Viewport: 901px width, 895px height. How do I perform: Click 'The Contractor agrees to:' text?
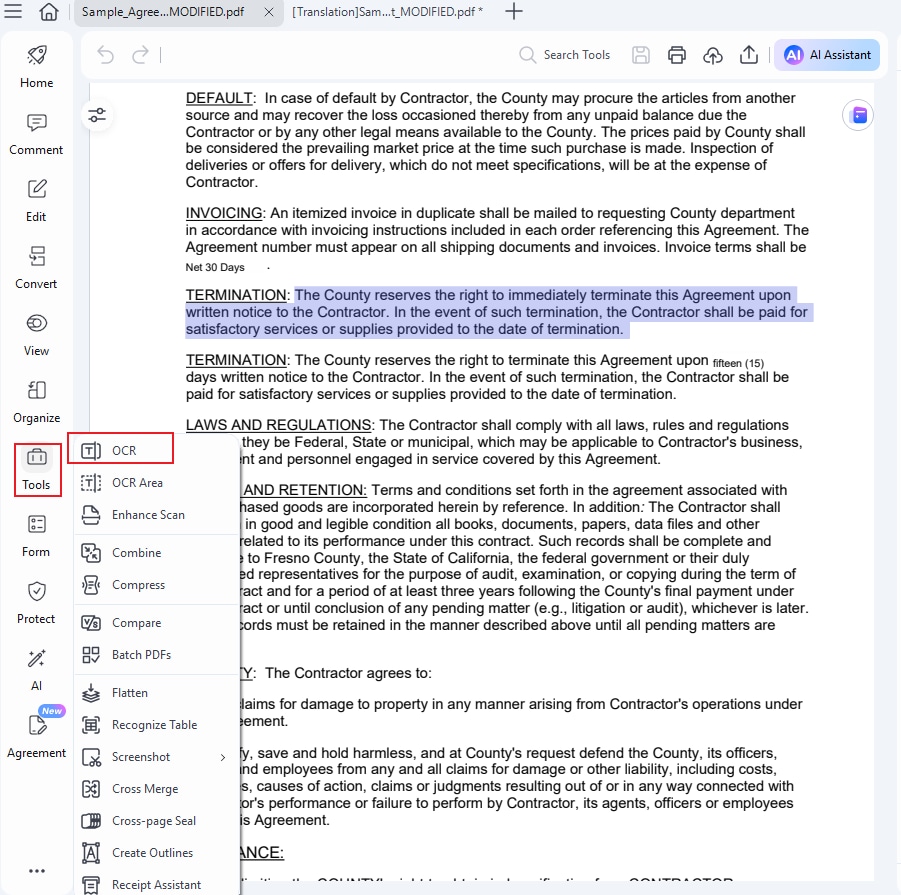348,673
